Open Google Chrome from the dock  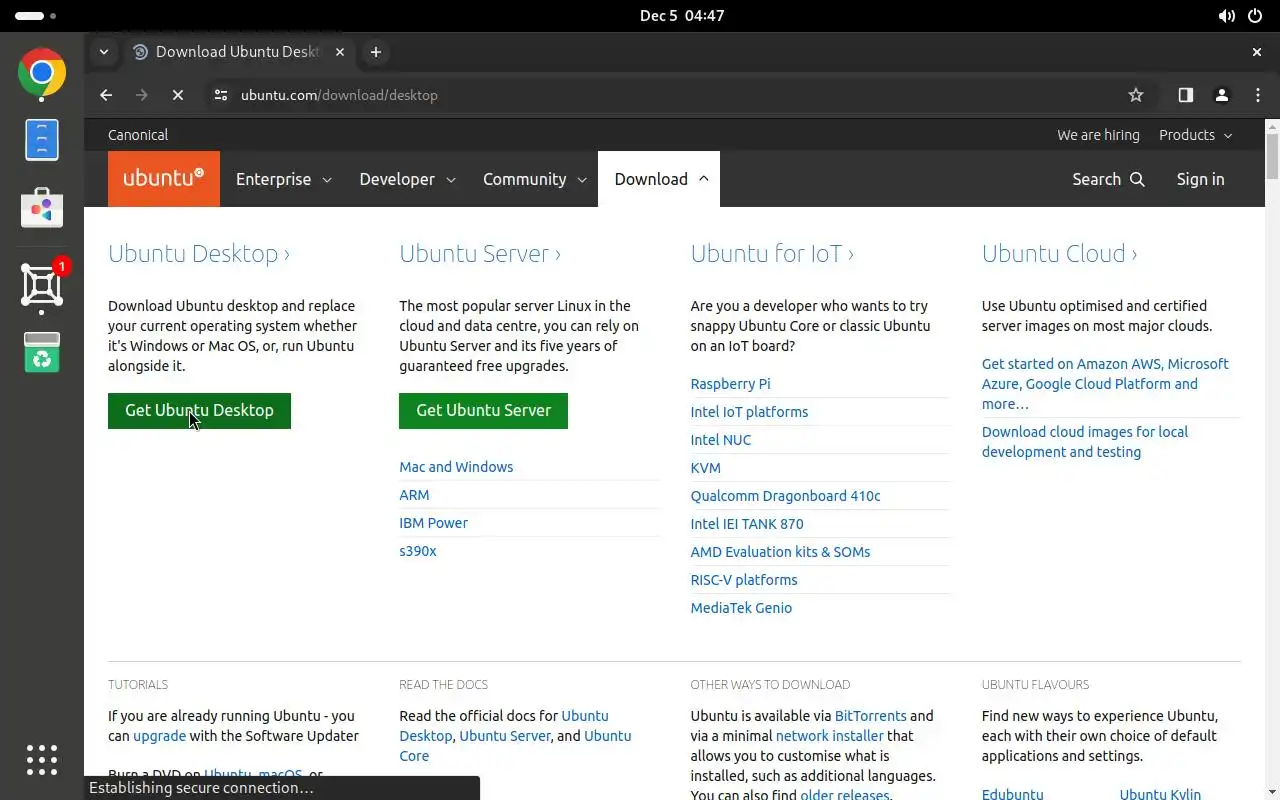coord(42,73)
